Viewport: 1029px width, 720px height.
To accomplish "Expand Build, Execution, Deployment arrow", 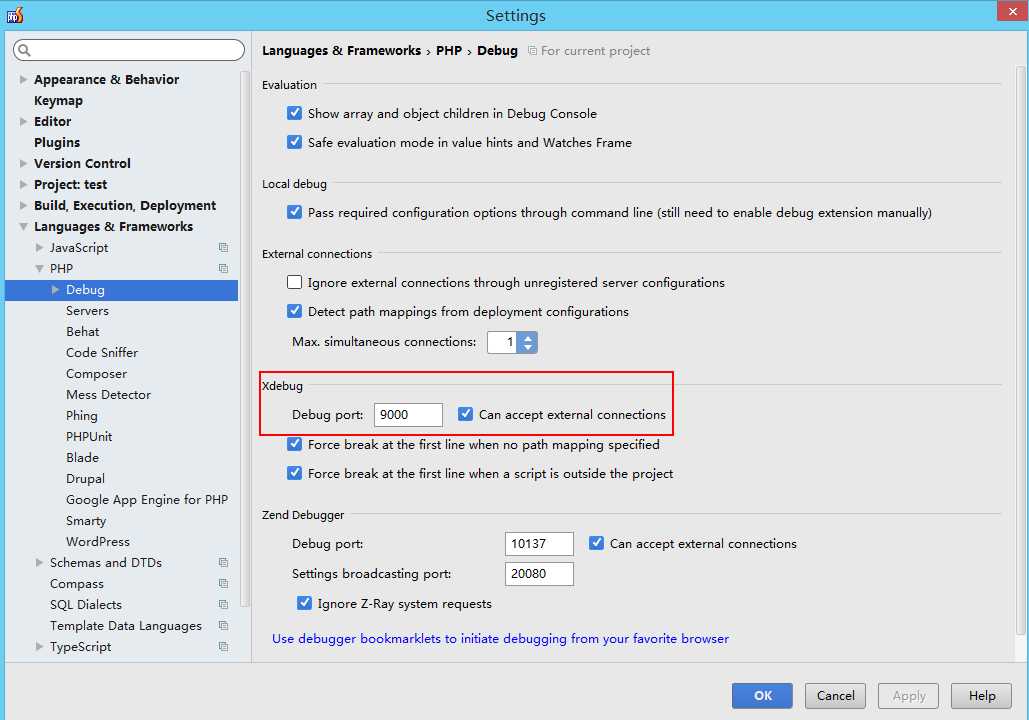I will pos(24,205).
